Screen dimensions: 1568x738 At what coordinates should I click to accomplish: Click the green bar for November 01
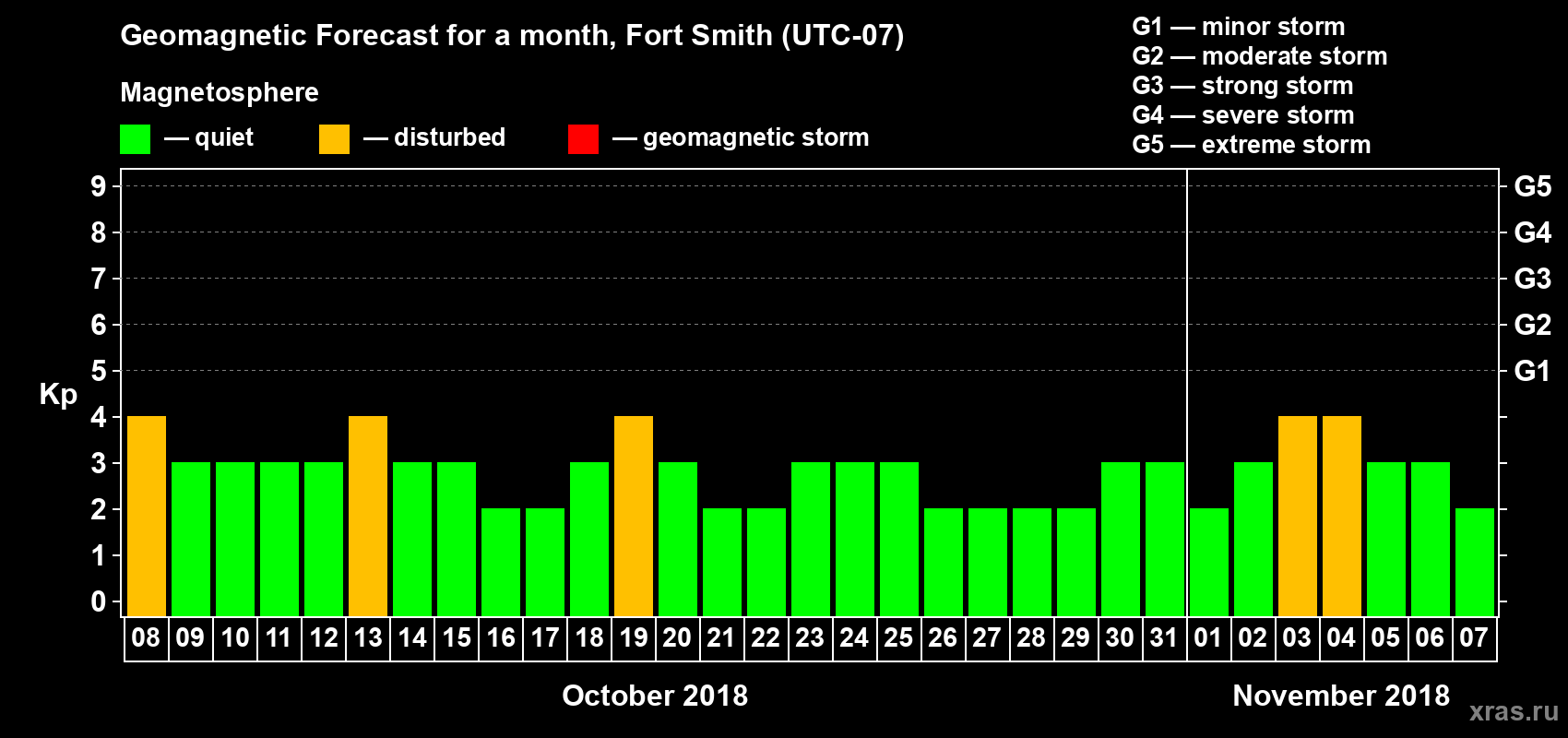click(1209, 563)
